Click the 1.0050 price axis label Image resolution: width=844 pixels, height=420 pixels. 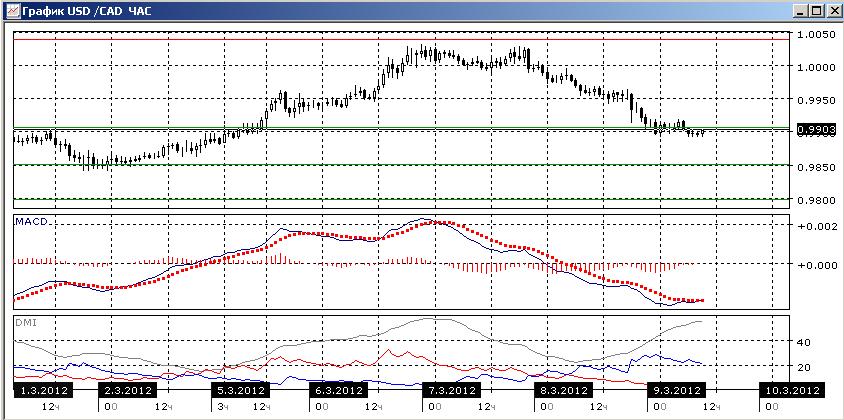[817, 34]
